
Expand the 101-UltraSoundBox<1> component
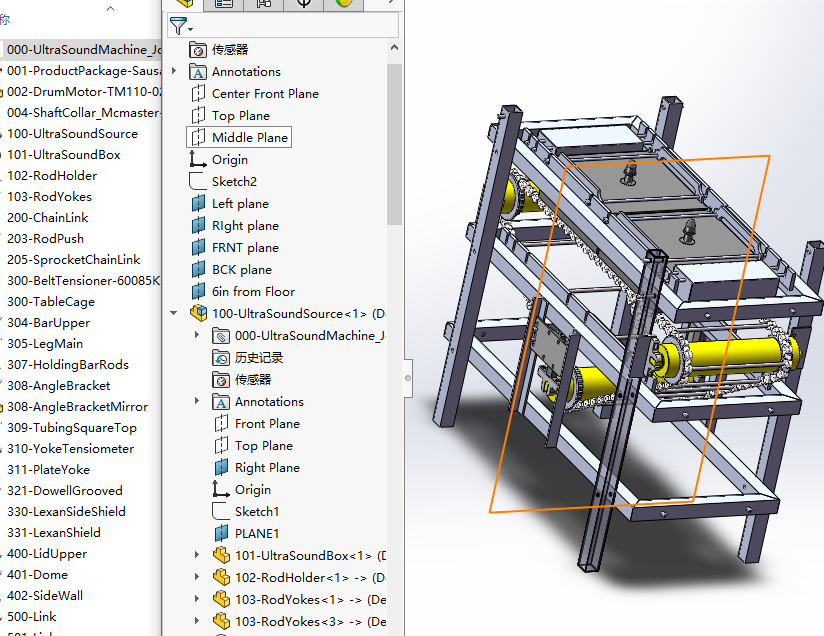(197, 555)
